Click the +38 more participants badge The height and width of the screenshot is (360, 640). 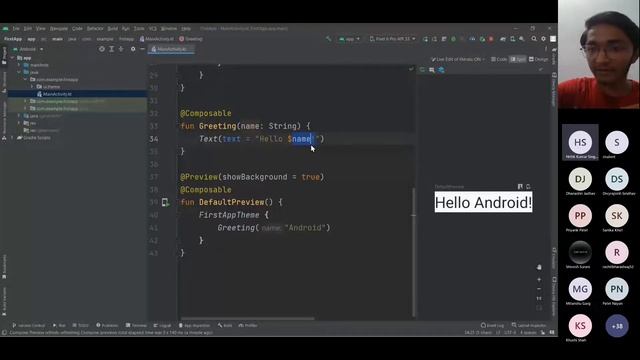pyautogui.click(x=617, y=326)
